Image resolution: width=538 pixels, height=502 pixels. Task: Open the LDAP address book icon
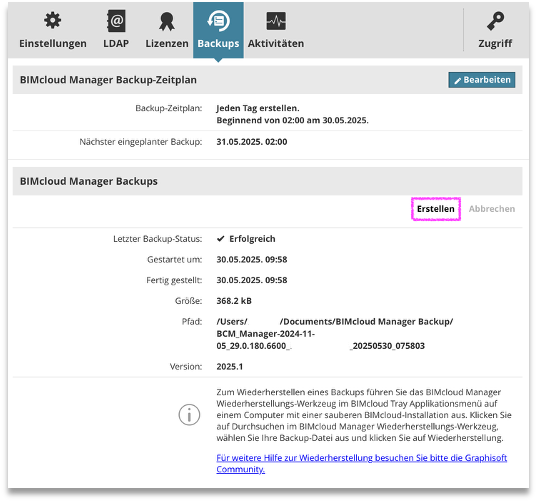(116, 21)
